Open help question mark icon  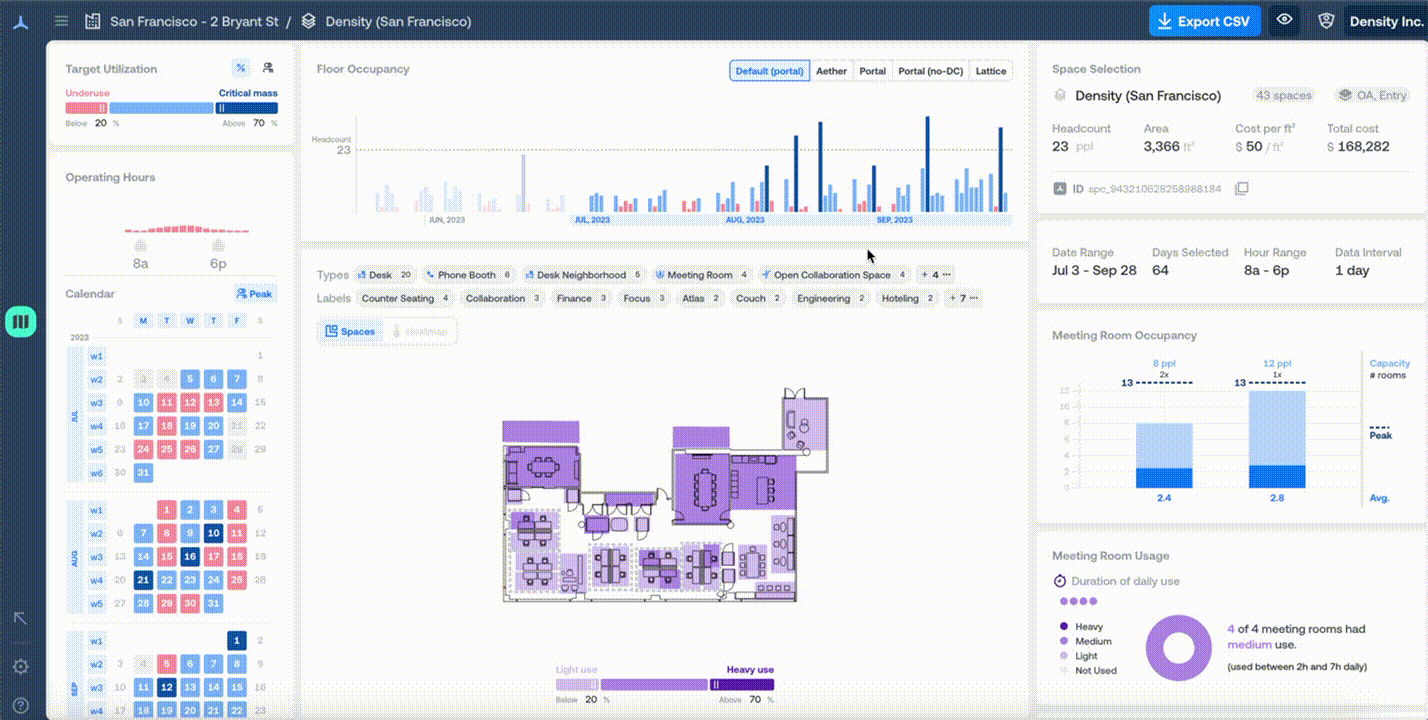point(20,705)
